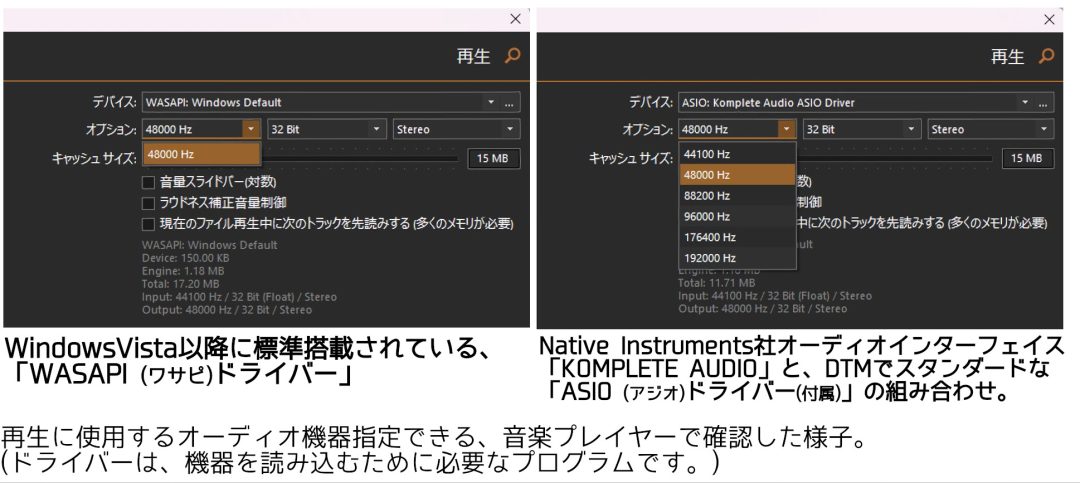1080x483 pixels.
Task: Click the キャッシュ サイズ label in WASAPI window
Action: [x=94, y=158]
